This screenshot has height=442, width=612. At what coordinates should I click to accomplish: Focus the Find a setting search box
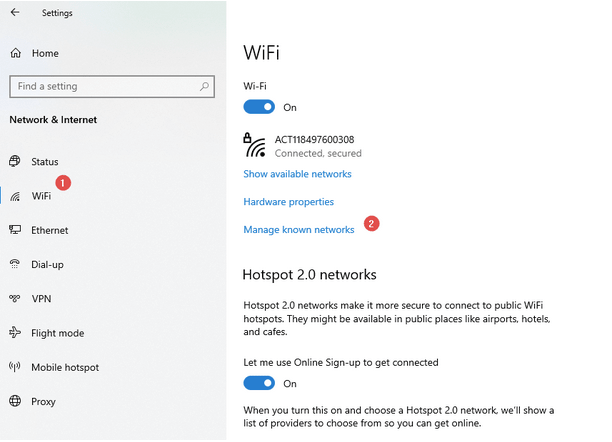(x=112, y=86)
